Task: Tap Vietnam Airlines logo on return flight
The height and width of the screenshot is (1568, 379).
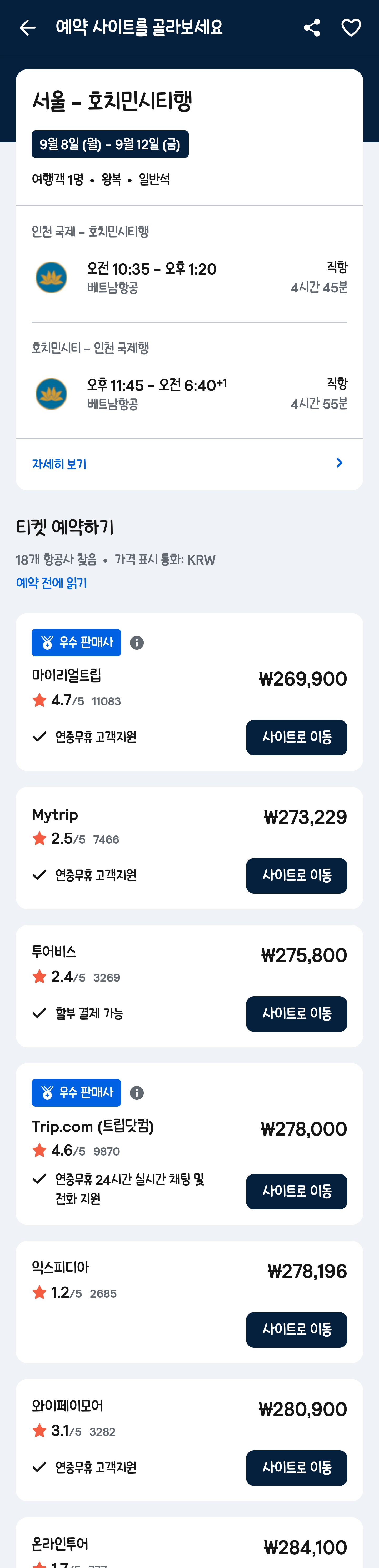Action: [x=51, y=394]
